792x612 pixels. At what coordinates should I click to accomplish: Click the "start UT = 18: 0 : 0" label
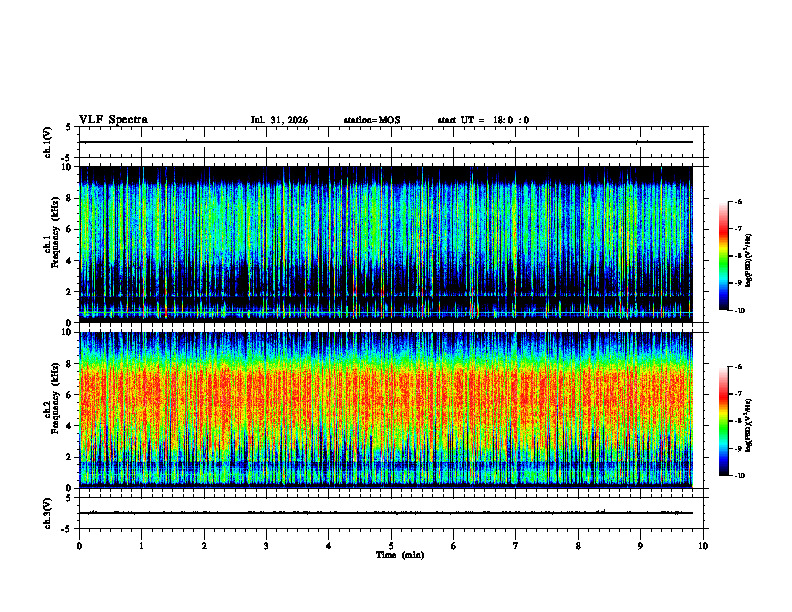pos(483,120)
